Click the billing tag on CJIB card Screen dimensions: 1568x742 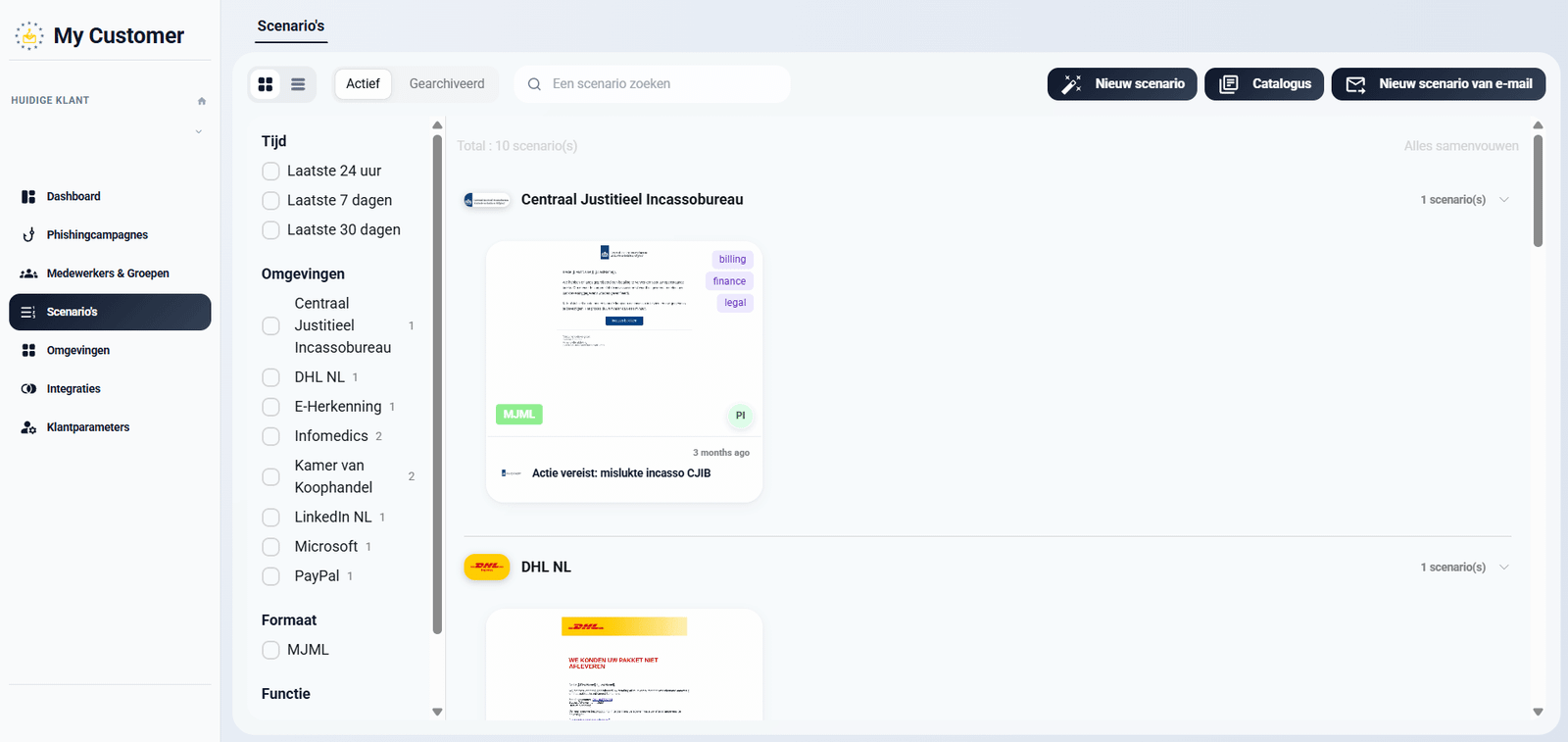pyautogui.click(x=732, y=260)
